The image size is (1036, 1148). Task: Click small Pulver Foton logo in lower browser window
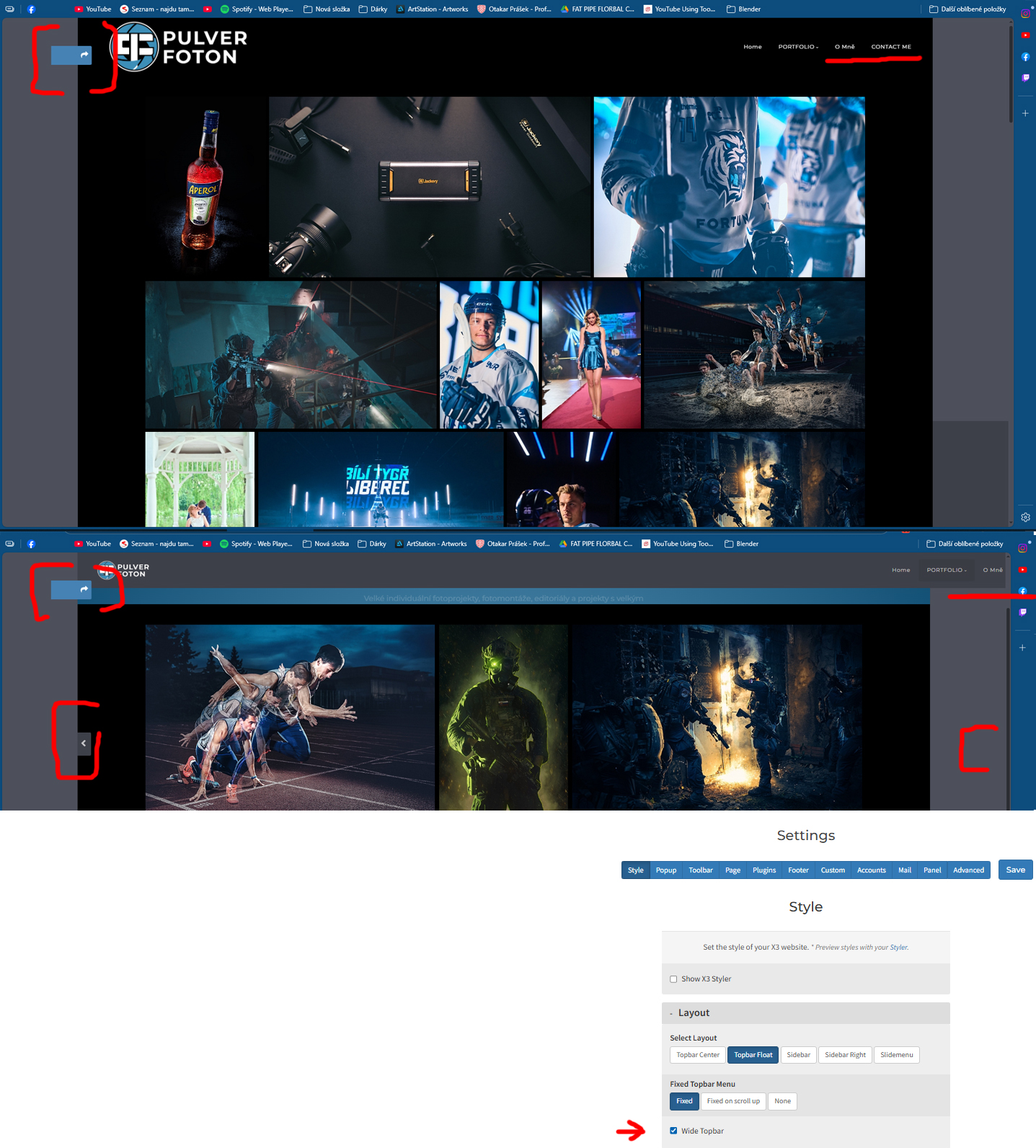pos(123,570)
